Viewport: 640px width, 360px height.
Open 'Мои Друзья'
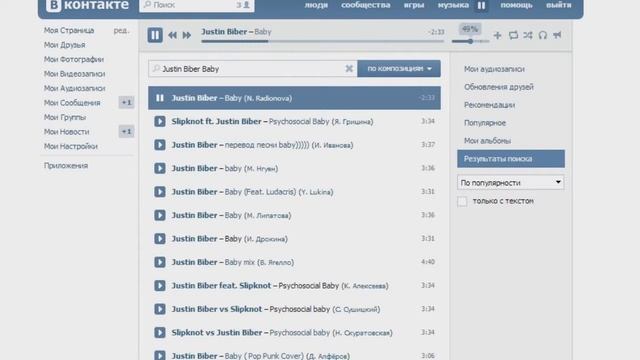pos(64,45)
